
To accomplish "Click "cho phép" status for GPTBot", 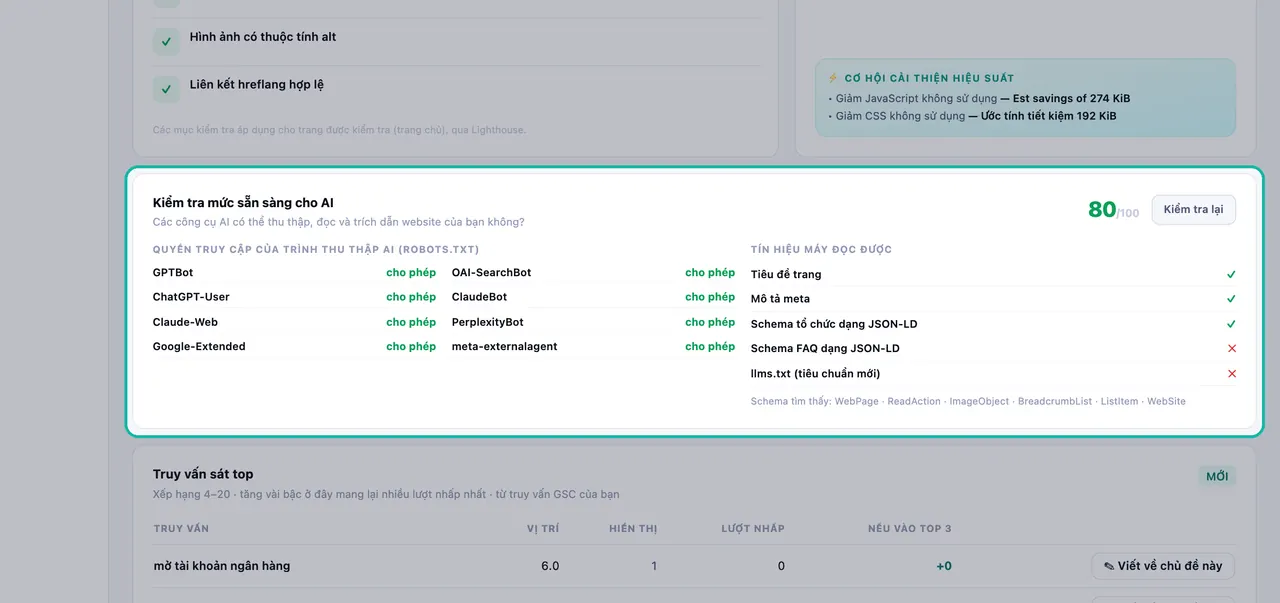I will pos(411,272).
